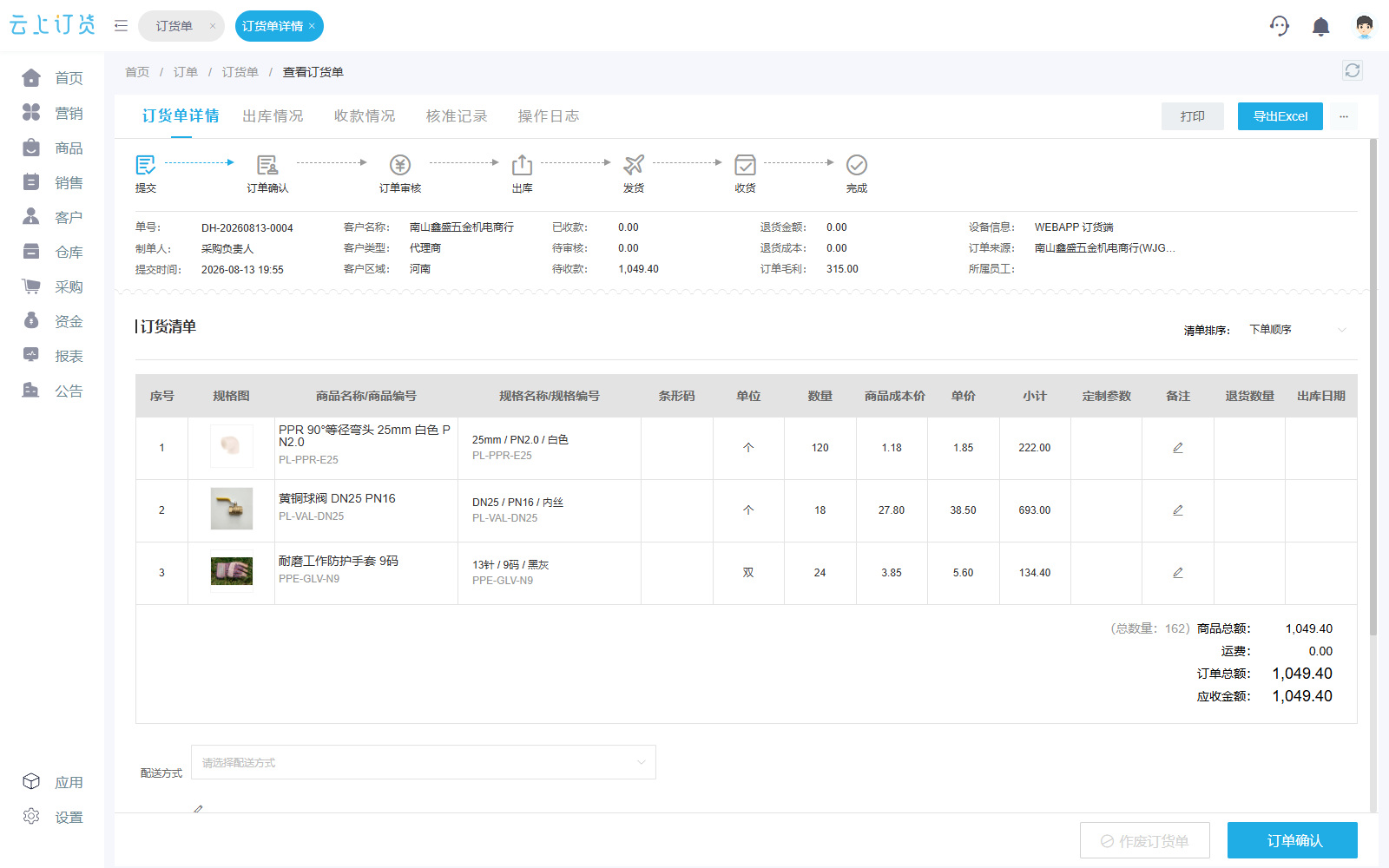Viewport: 1389px width, 868px height.
Task: Open 资金 funds in sidebar
Action: [x=53, y=321]
